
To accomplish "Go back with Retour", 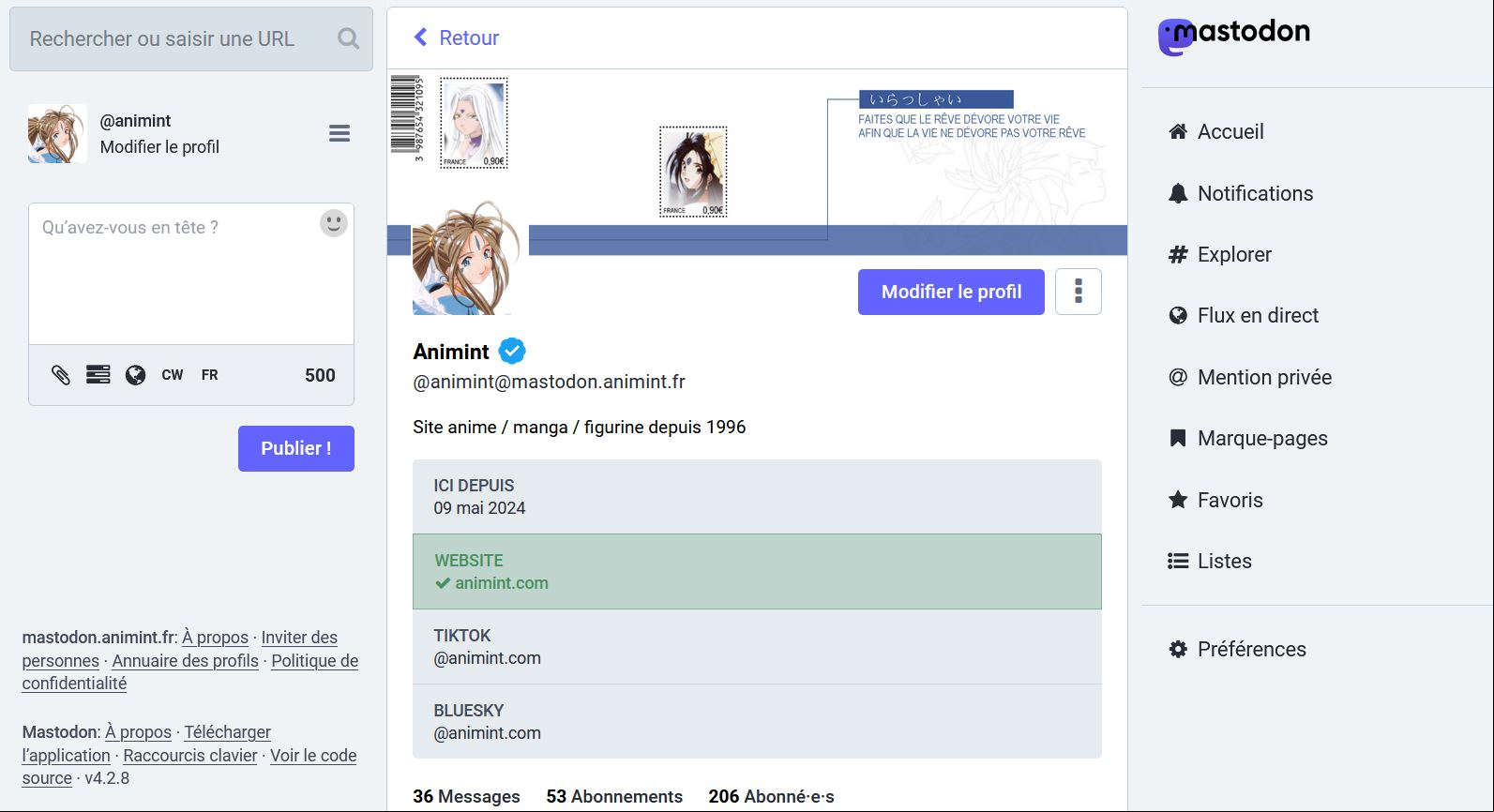I will click(x=457, y=38).
